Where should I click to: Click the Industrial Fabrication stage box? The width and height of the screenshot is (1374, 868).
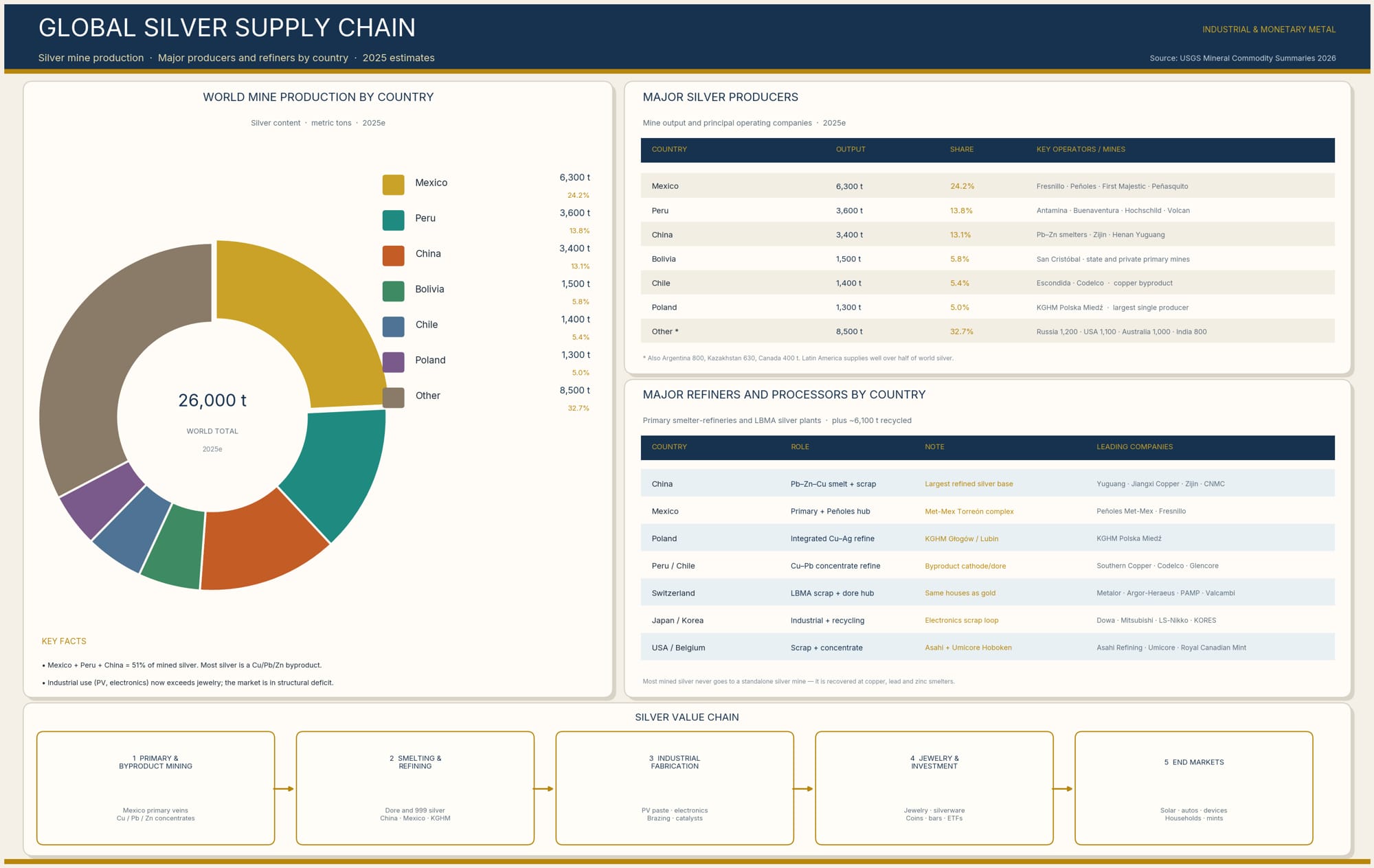[x=675, y=788]
